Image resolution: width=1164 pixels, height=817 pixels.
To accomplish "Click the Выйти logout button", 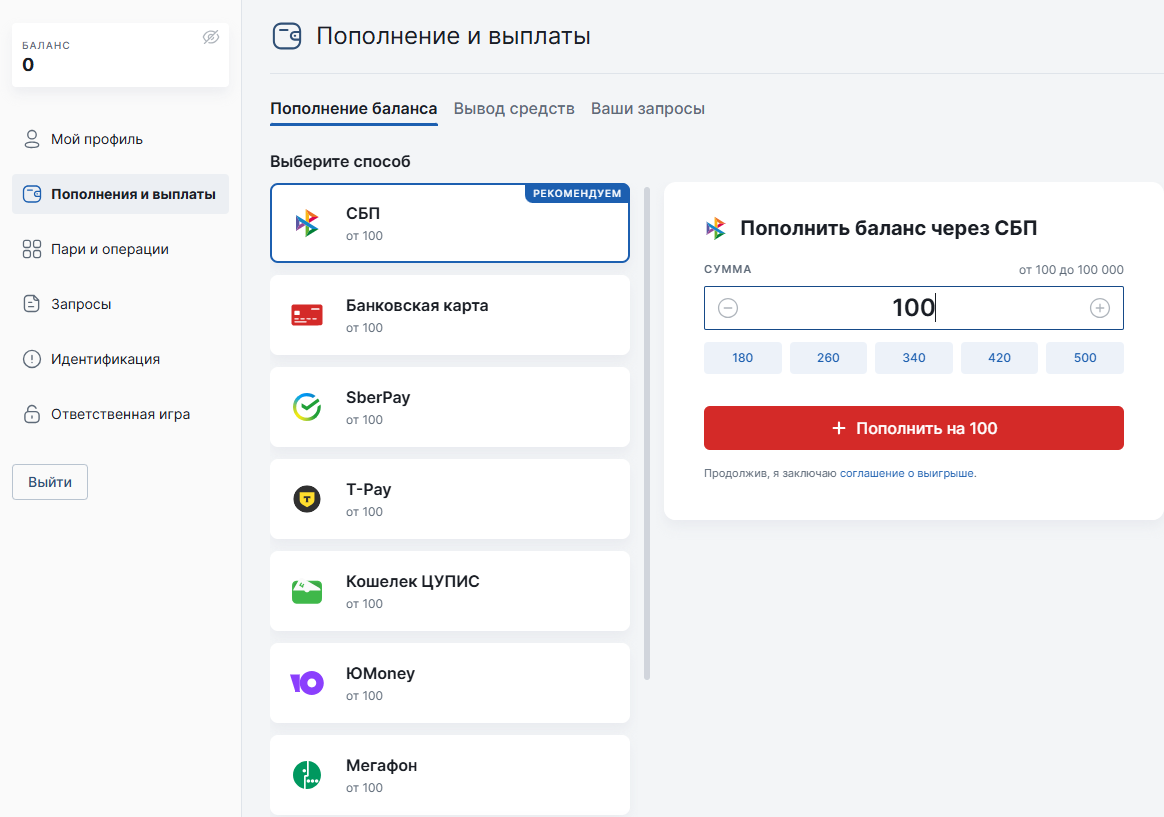I will (x=50, y=482).
